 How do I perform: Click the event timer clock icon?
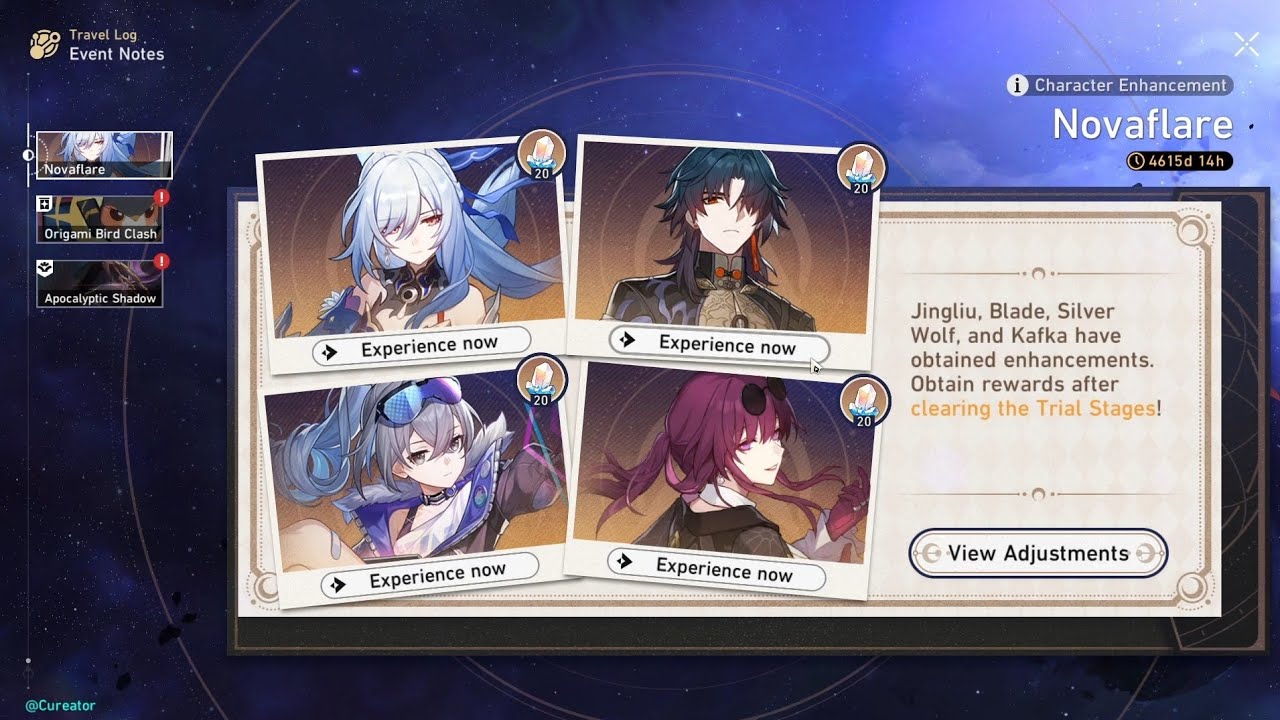pos(1138,161)
